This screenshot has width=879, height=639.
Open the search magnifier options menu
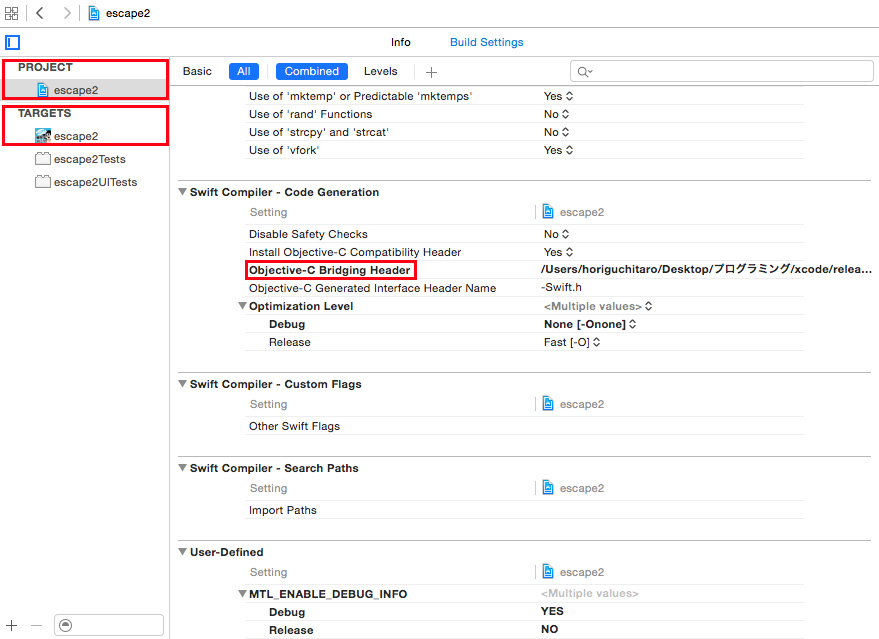pyautogui.click(x=585, y=72)
